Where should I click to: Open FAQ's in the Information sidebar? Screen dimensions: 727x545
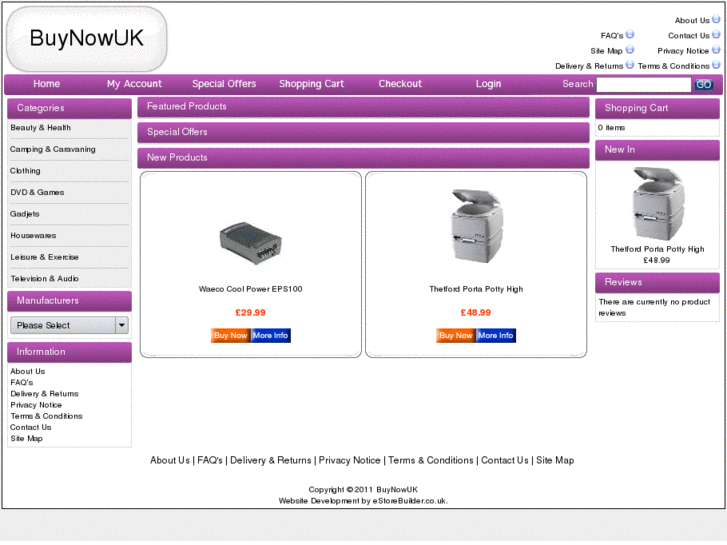tap(22, 383)
